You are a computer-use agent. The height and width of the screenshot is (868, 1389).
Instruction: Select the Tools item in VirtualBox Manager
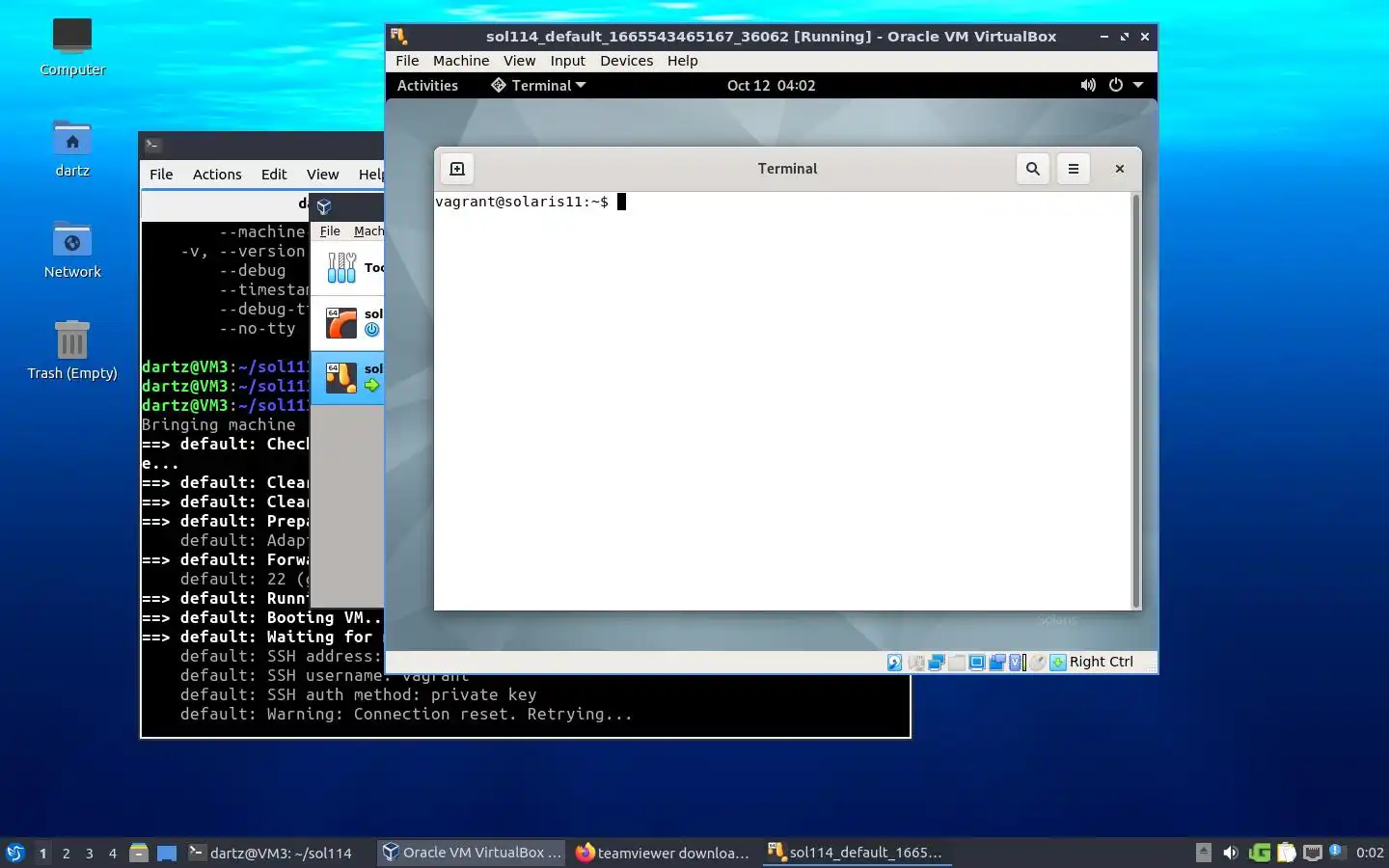pos(347,267)
